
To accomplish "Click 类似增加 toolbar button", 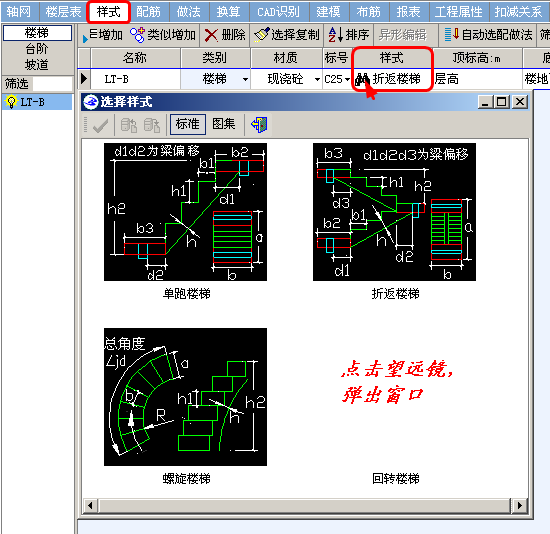I will [x=163, y=35].
